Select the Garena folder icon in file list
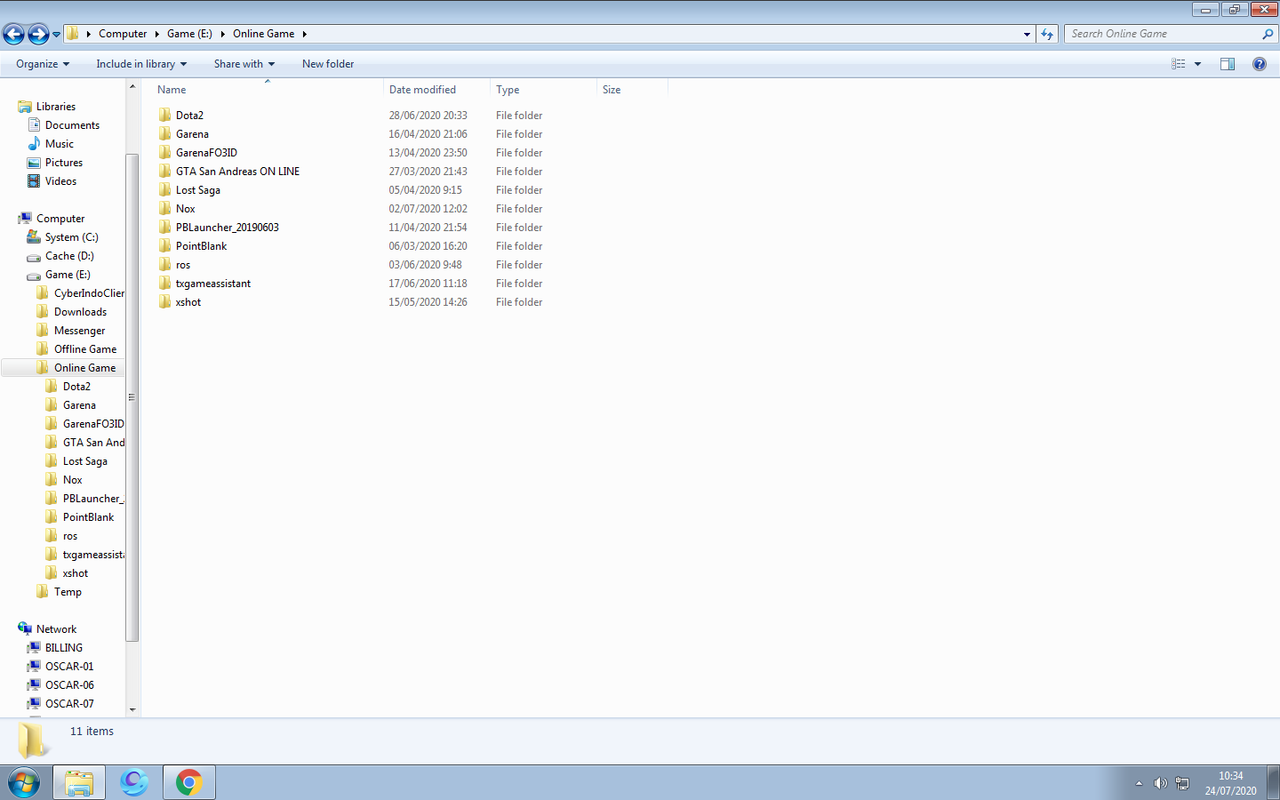The height and width of the screenshot is (800, 1280). pos(165,134)
